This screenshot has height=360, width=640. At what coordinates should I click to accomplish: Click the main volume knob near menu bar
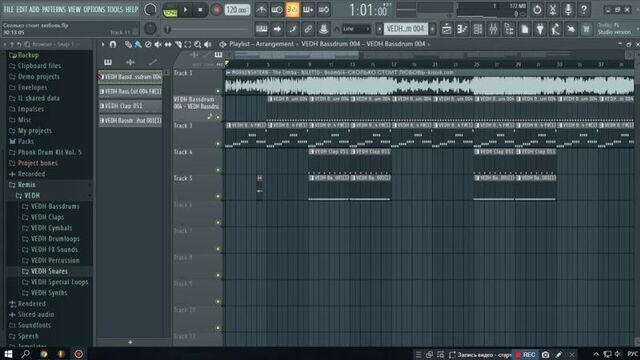click(x=150, y=9)
